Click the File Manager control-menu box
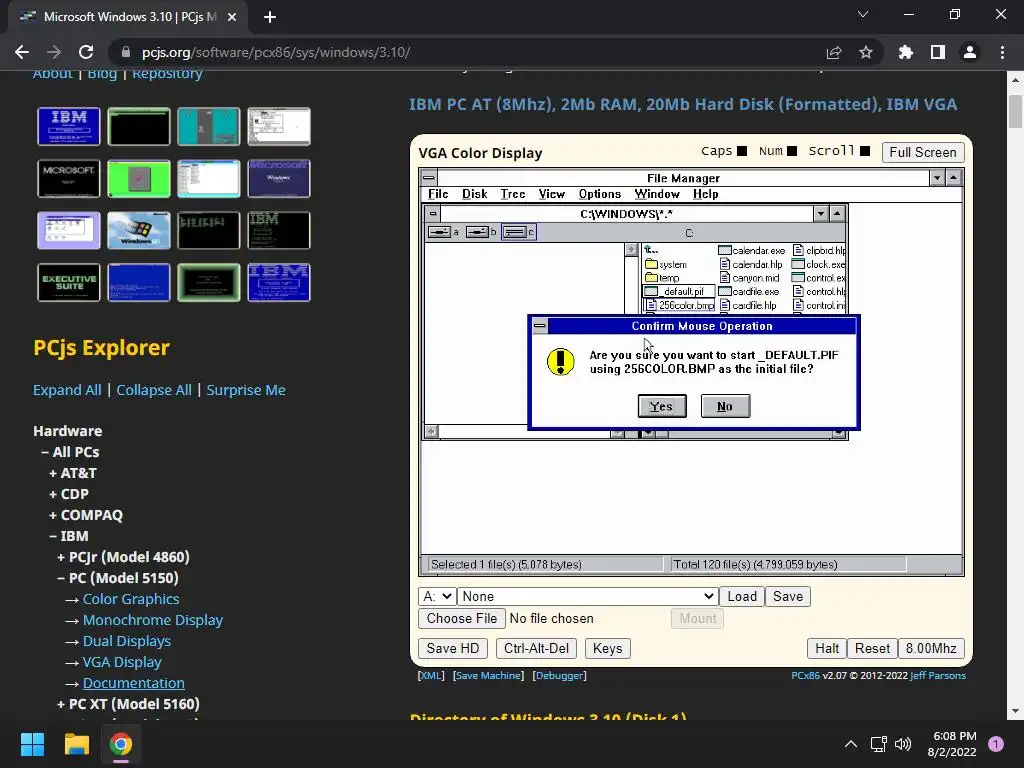 [428, 178]
